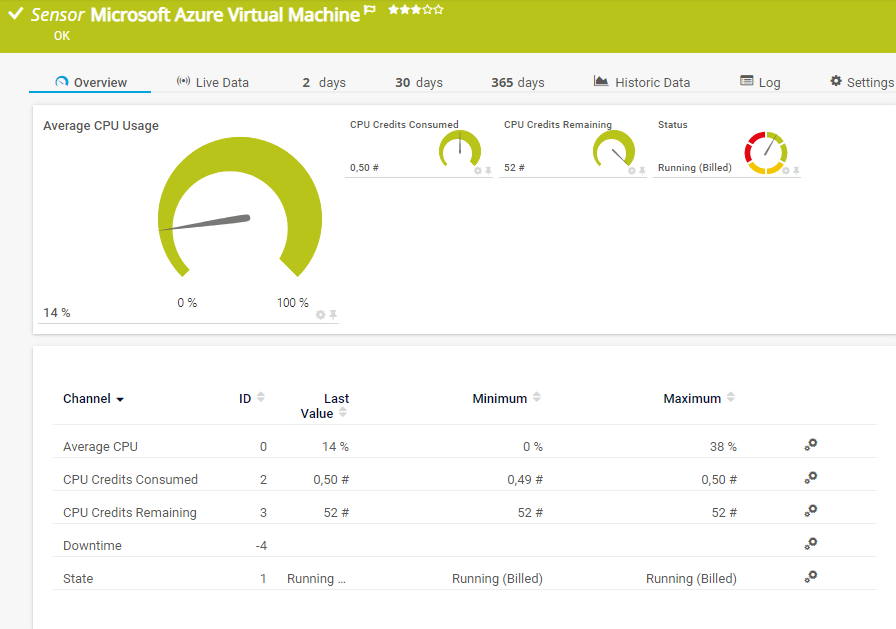The image size is (896, 629).
Task: Pin the Average CPU Usage gauge
Action: click(333, 314)
